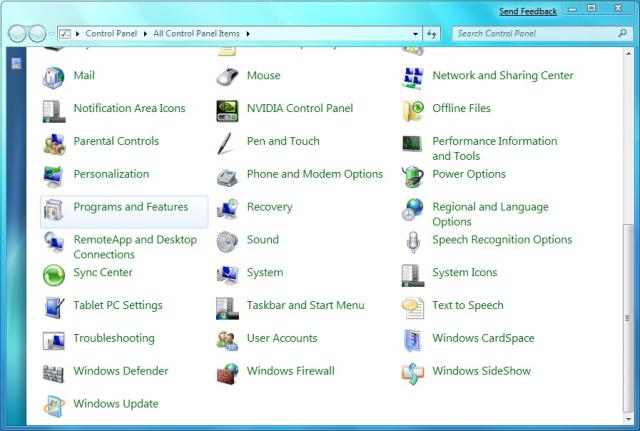Go back with the Back button

[x=17, y=33]
